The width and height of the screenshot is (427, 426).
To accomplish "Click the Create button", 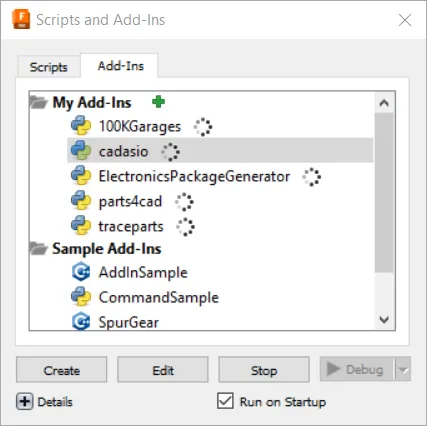I will click(62, 370).
